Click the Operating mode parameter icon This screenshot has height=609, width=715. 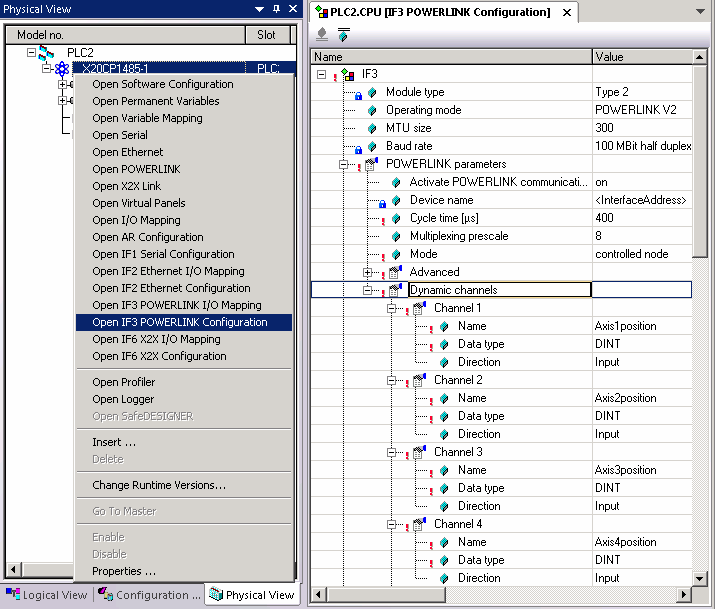tap(372, 110)
